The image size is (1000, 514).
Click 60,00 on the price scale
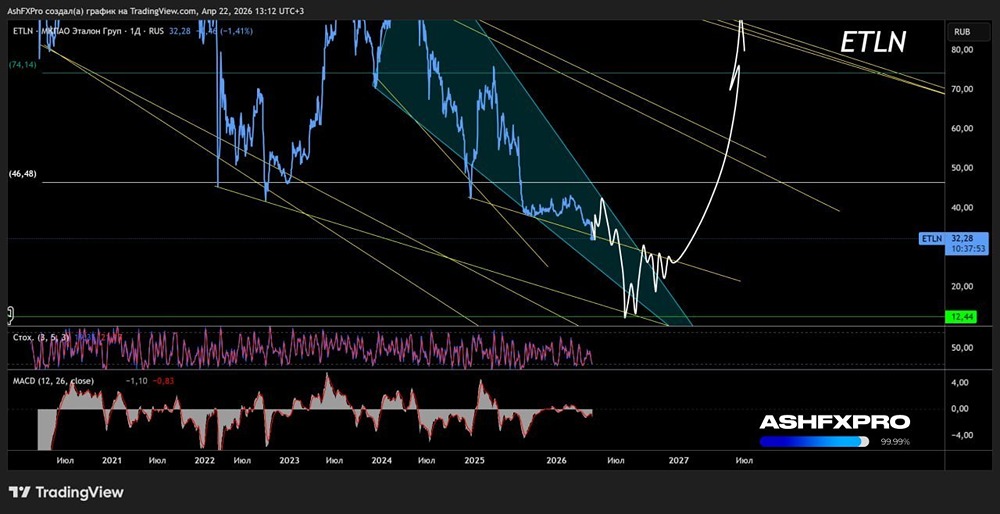[962, 128]
